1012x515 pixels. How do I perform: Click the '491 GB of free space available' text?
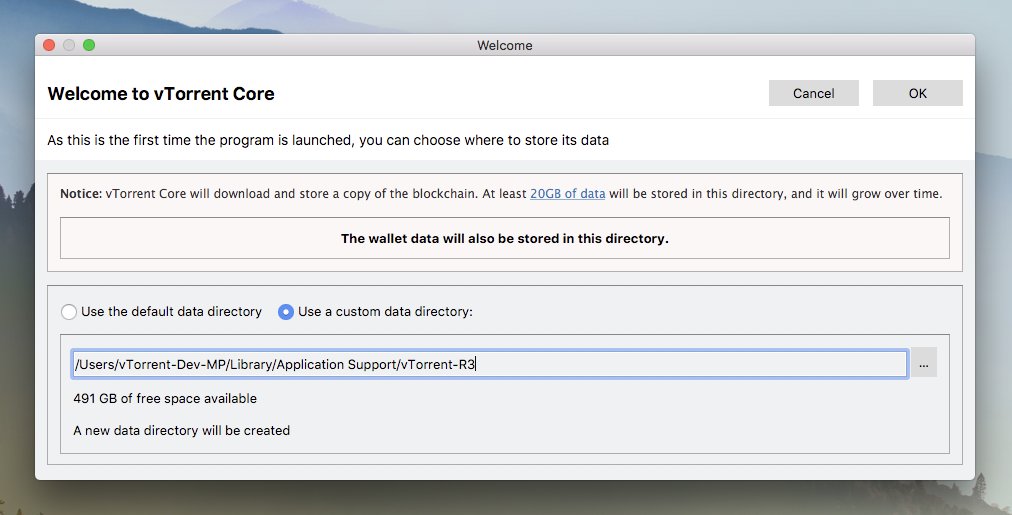click(x=165, y=398)
